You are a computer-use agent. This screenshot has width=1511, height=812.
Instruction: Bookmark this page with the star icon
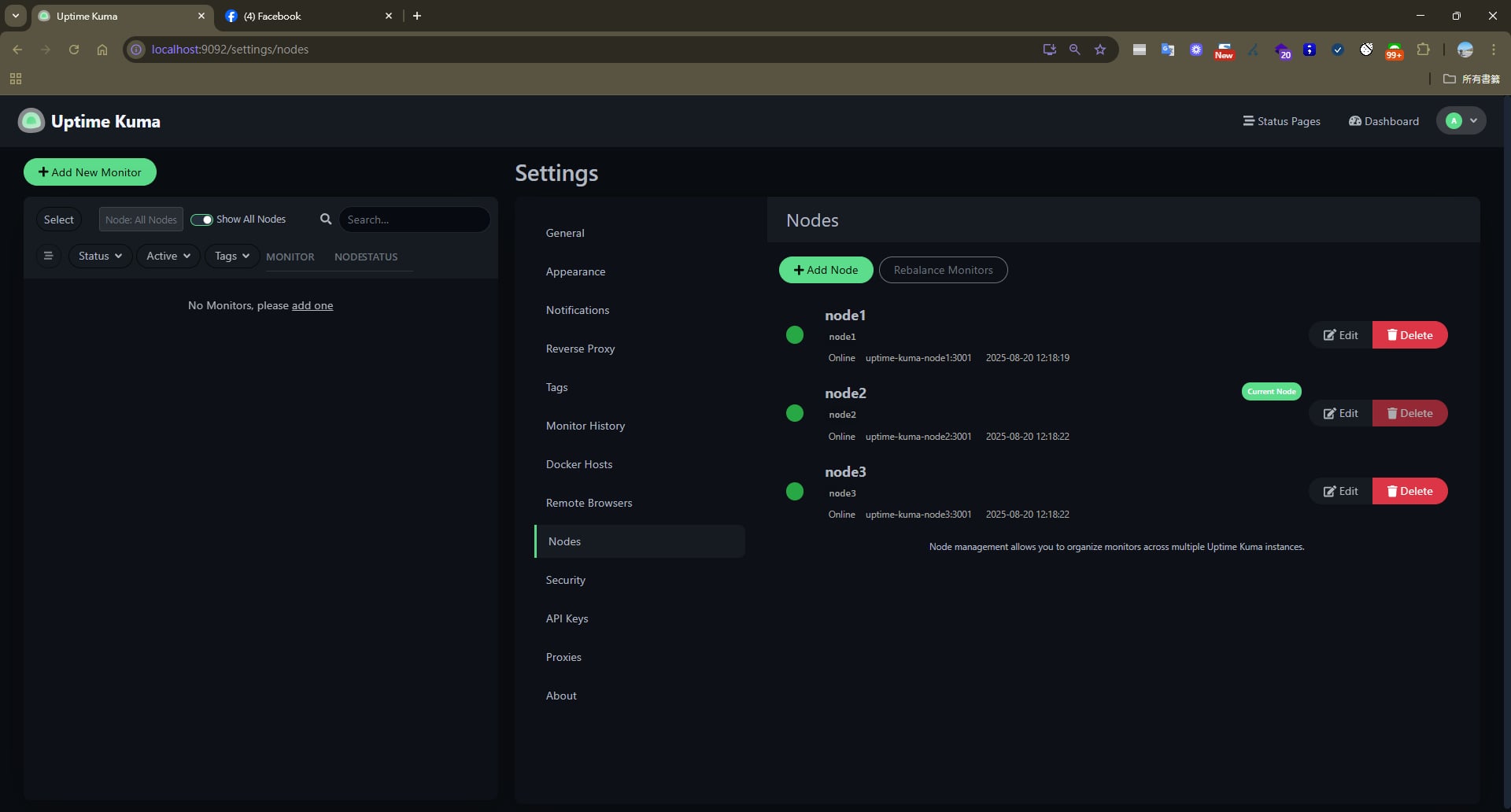point(1100,50)
